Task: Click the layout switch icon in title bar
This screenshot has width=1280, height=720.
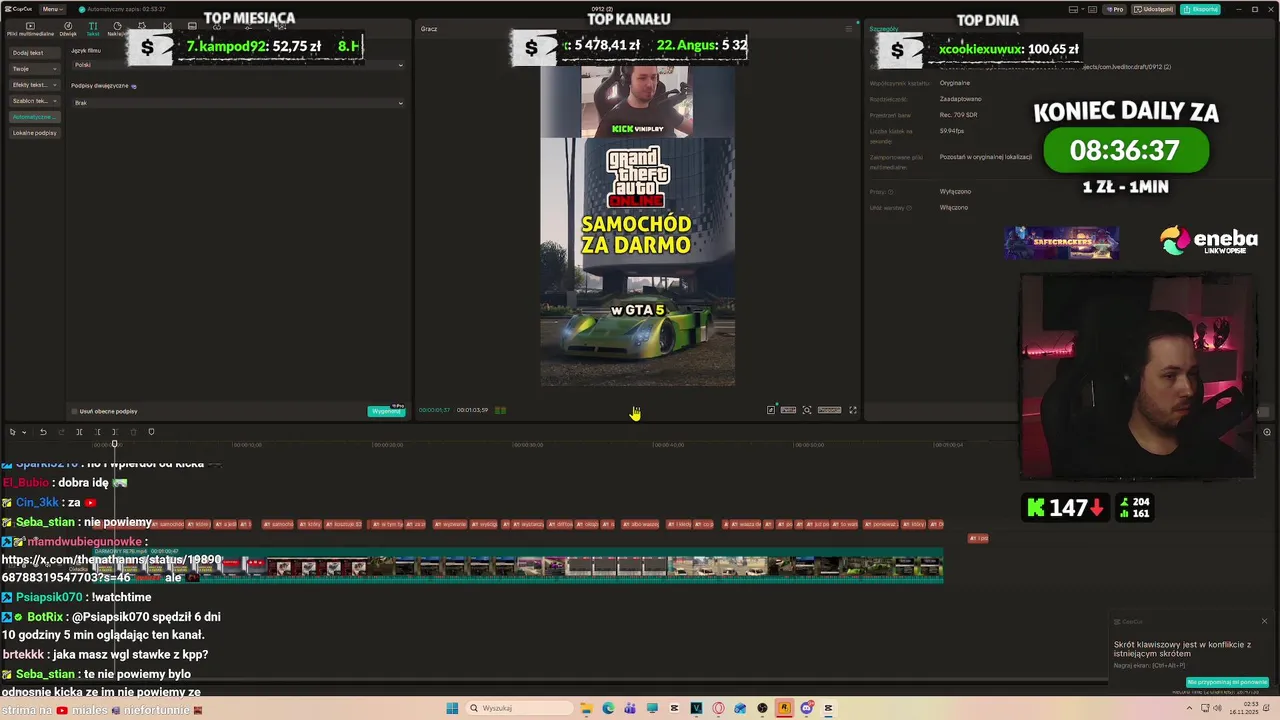Action: click(1075, 9)
